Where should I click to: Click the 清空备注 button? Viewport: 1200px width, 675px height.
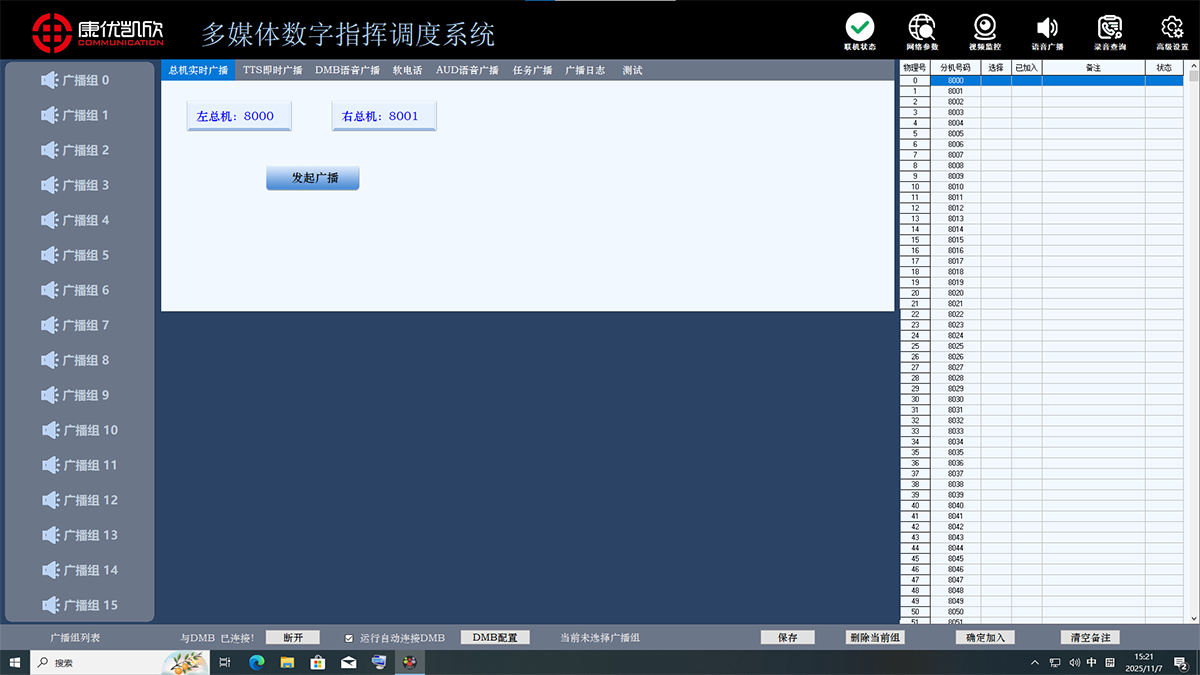(x=1090, y=638)
